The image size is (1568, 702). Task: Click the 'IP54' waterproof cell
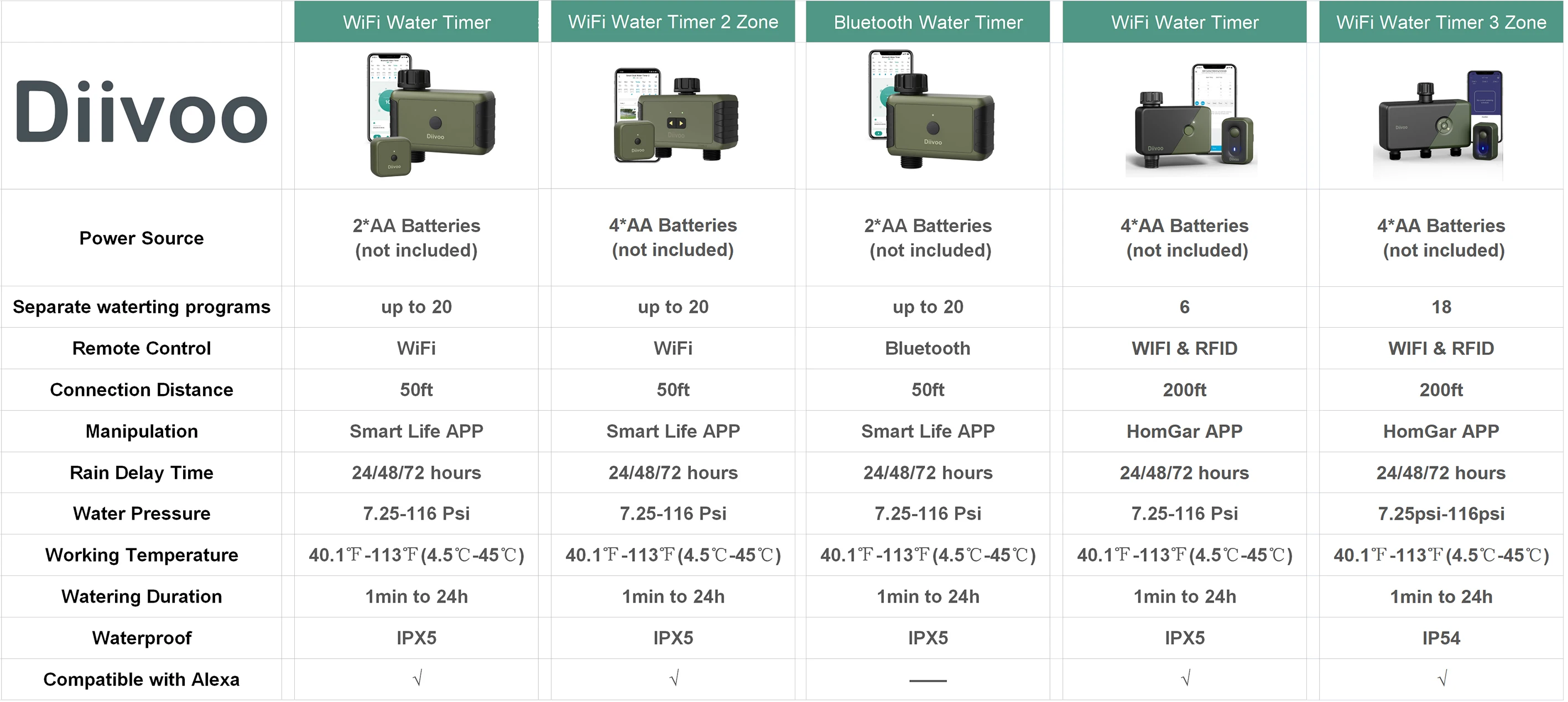tap(1441, 638)
